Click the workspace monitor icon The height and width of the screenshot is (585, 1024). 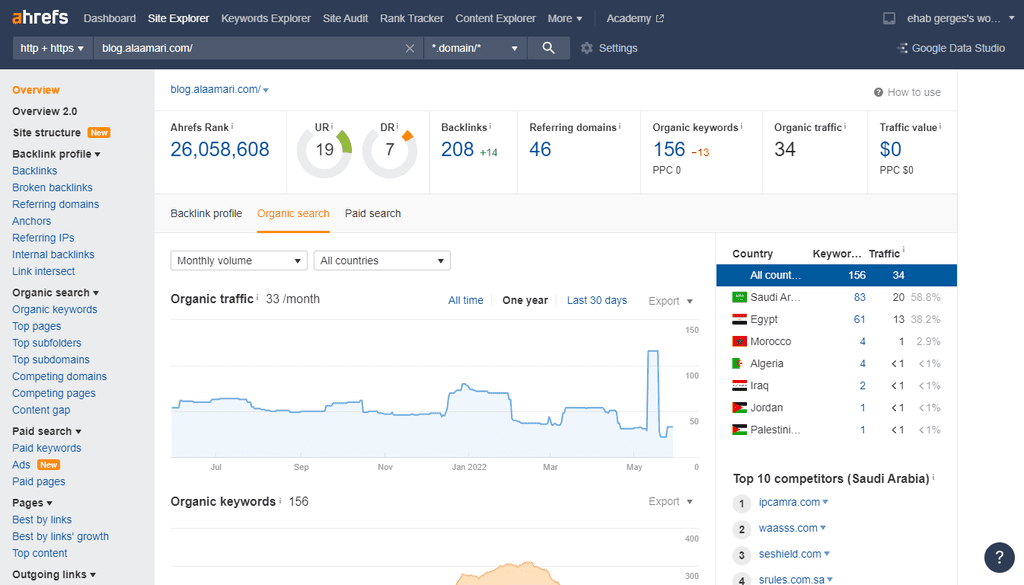coord(889,18)
